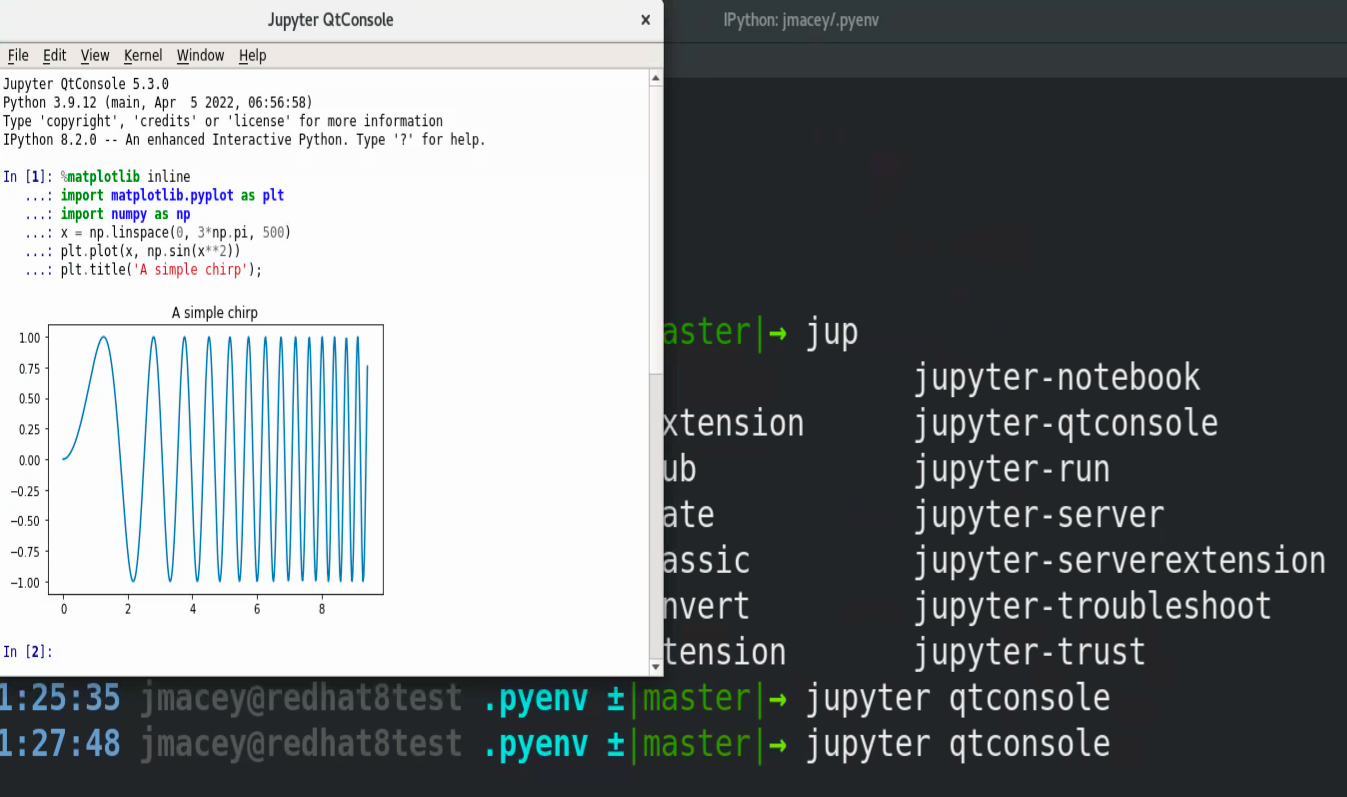The height and width of the screenshot is (797, 1347).
Task: Open the Help menu
Action: [252, 55]
